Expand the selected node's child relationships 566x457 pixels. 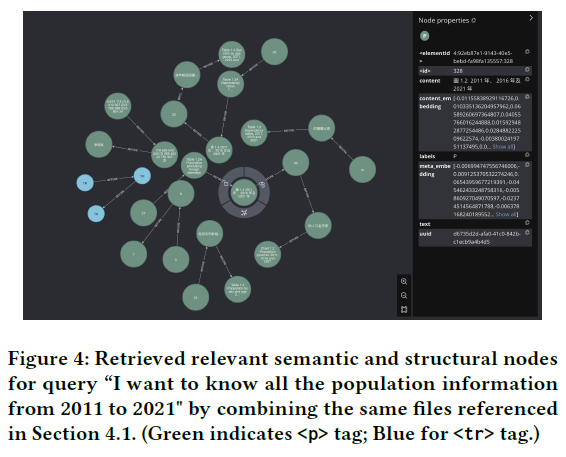click(244, 213)
